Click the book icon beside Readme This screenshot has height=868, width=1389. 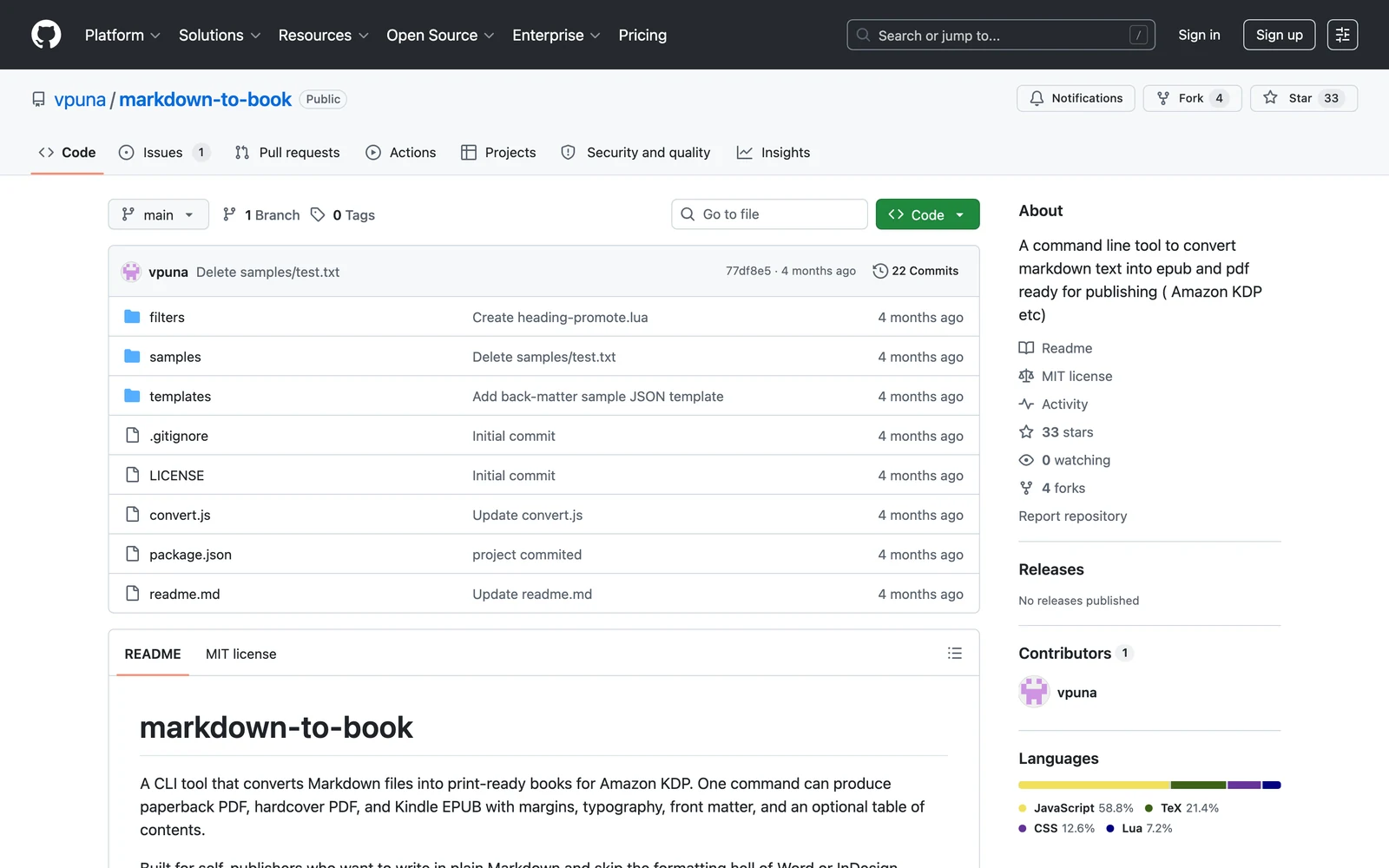pos(1026,348)
